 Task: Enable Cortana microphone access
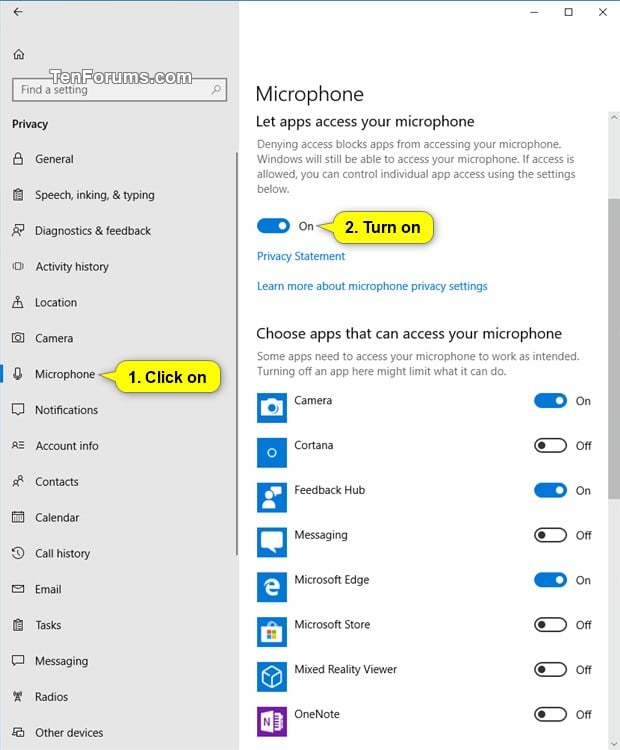(x=551, y=446)
